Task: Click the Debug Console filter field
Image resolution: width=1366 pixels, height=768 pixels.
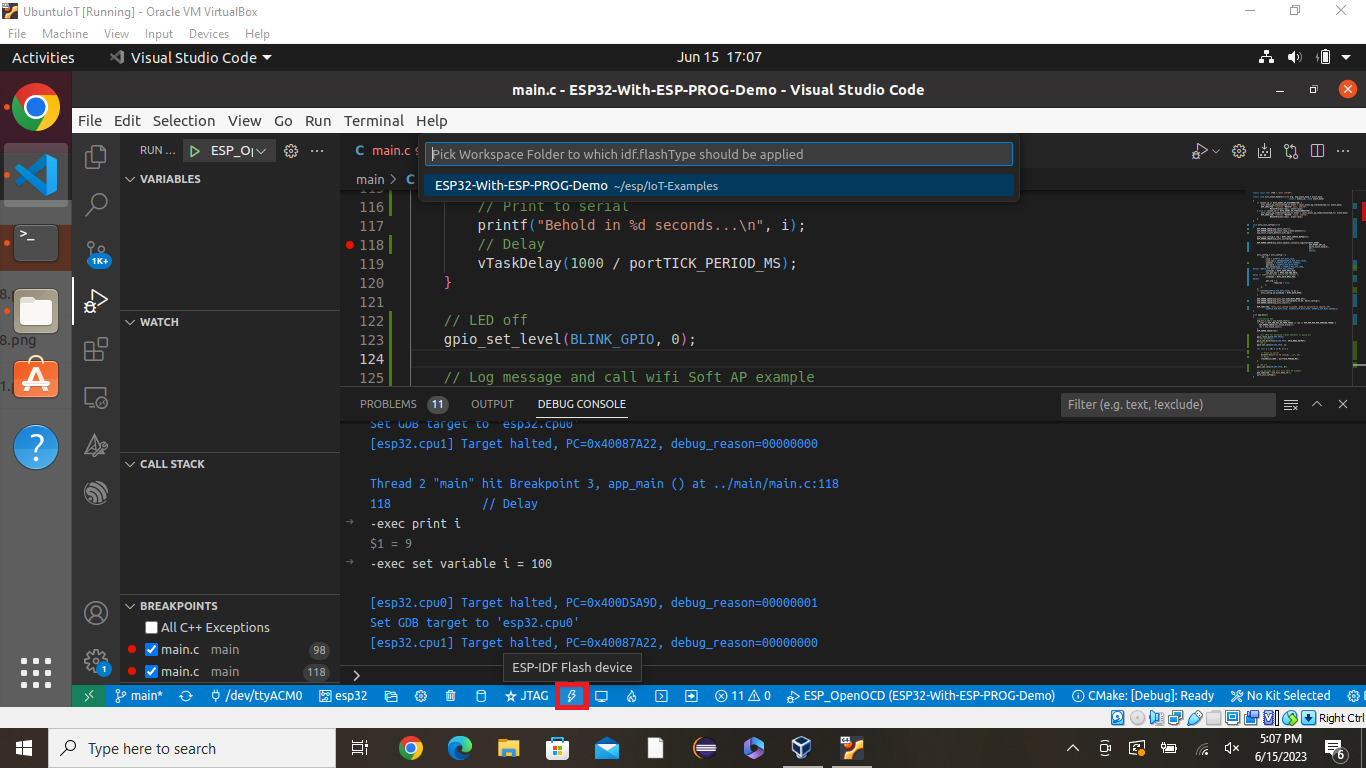Action: [x=1168, y=404]
